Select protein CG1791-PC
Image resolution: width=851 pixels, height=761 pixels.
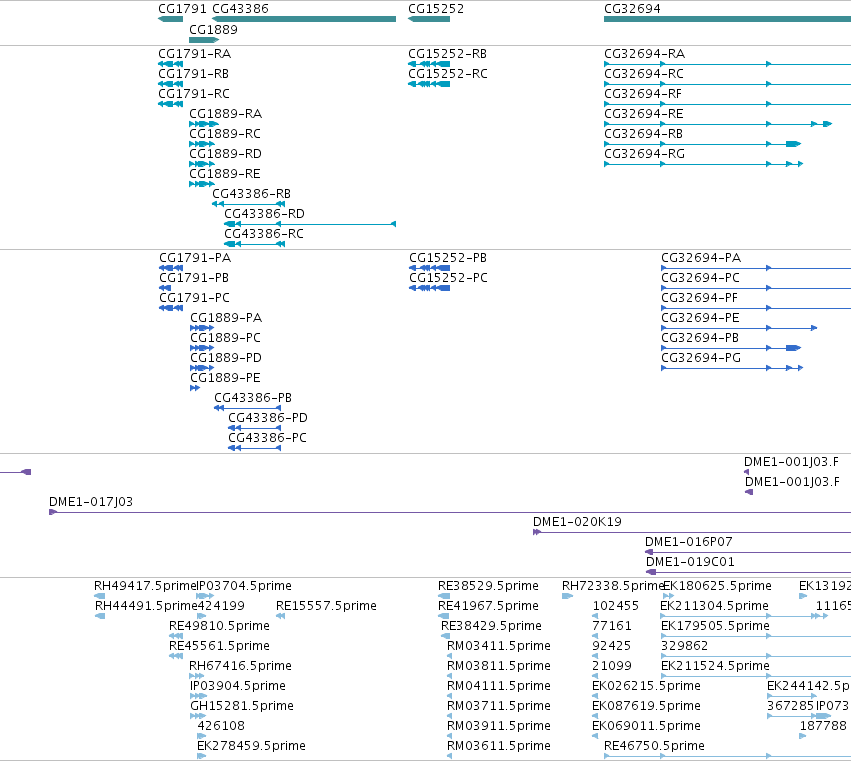coord(194,298)
